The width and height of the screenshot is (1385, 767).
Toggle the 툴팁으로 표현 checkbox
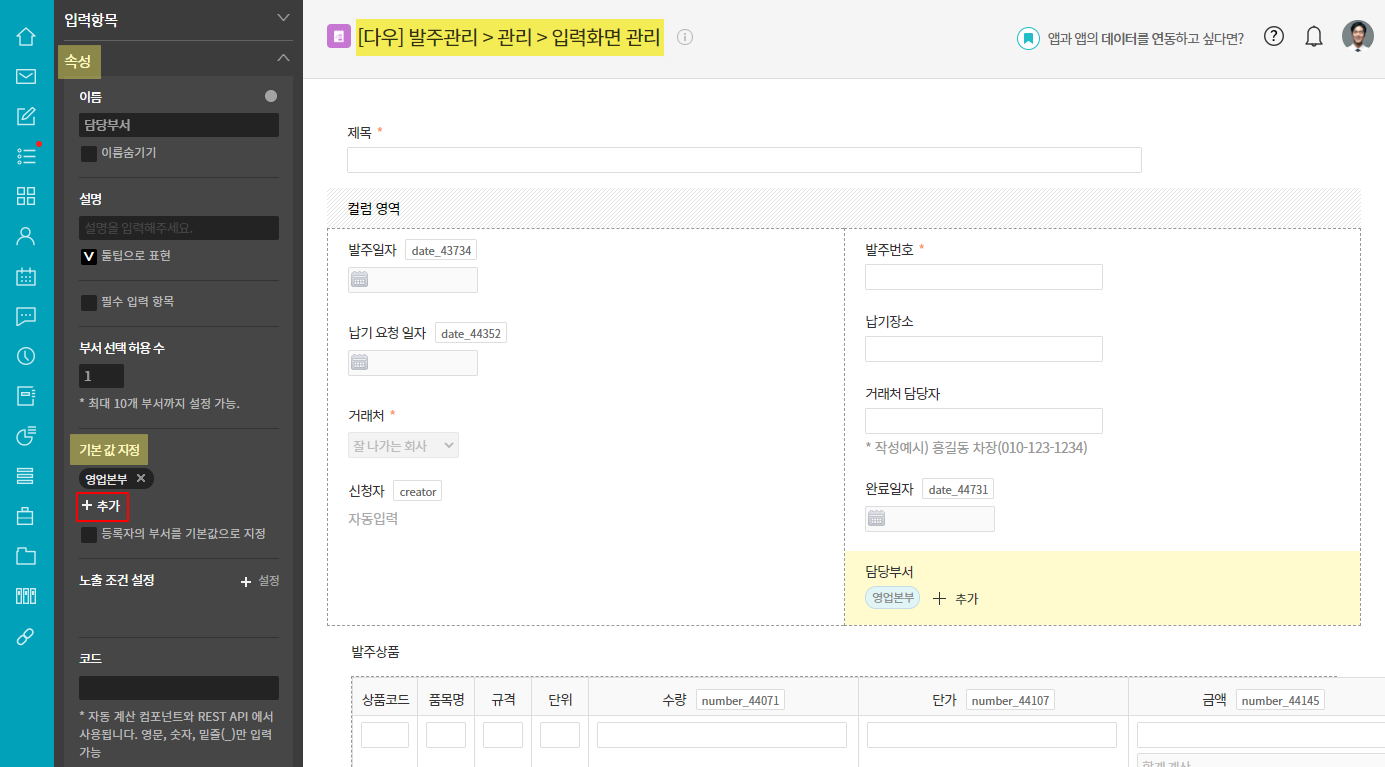point(89,256)
